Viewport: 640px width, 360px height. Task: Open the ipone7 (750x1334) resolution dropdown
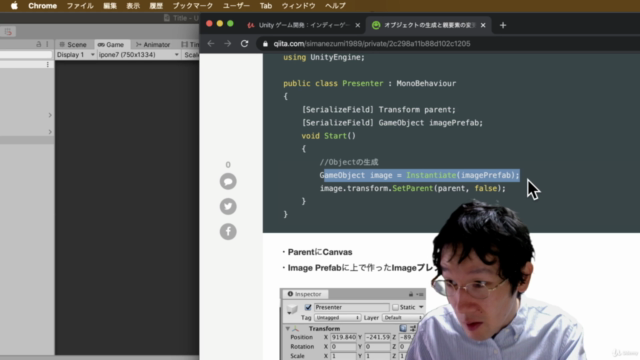coord(138,55)
